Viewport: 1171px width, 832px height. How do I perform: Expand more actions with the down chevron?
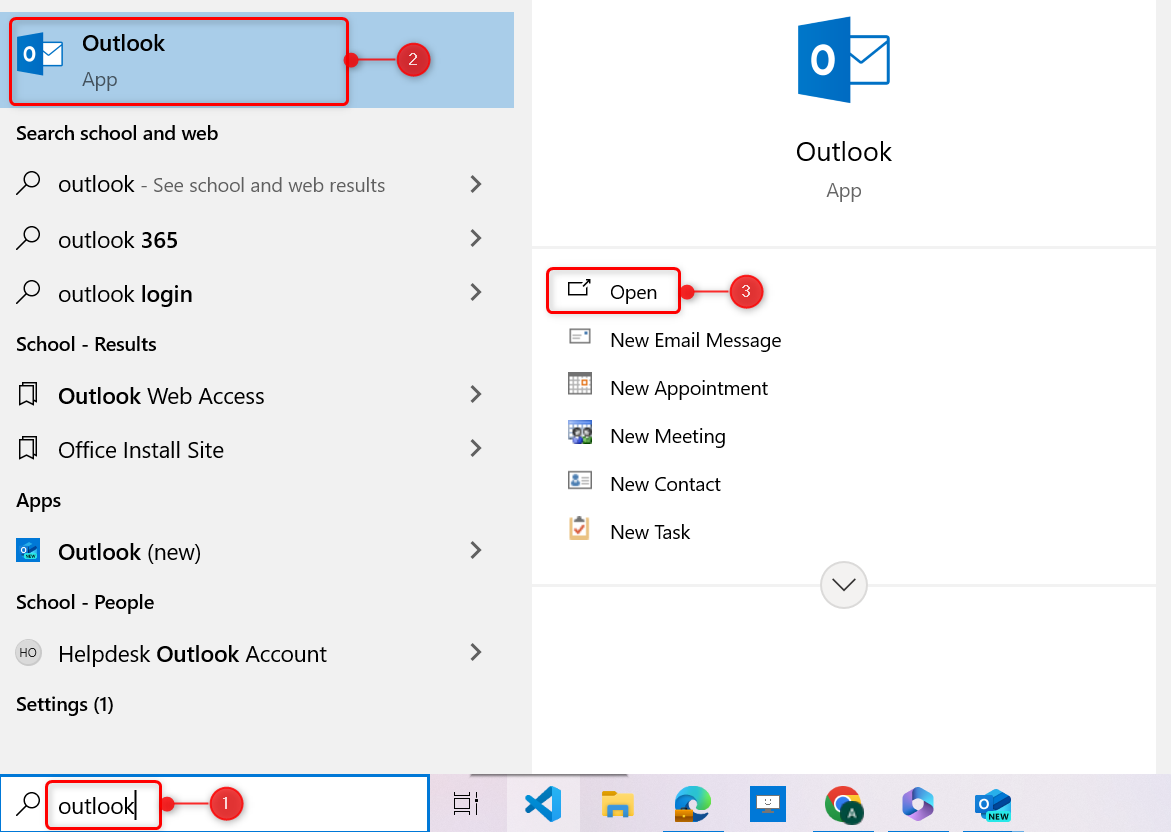844,585
